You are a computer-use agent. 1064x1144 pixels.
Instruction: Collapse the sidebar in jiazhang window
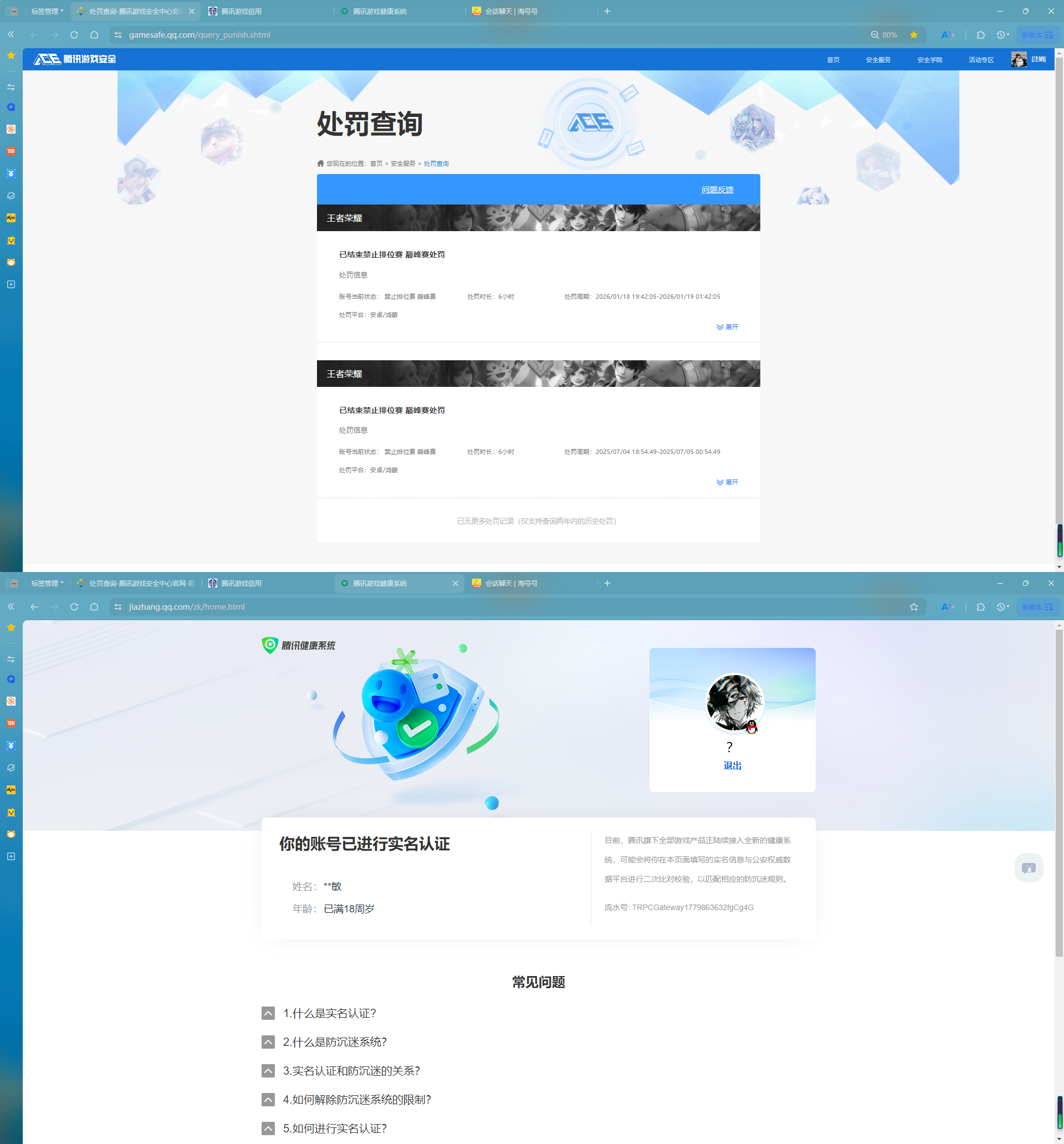point(11,607)
